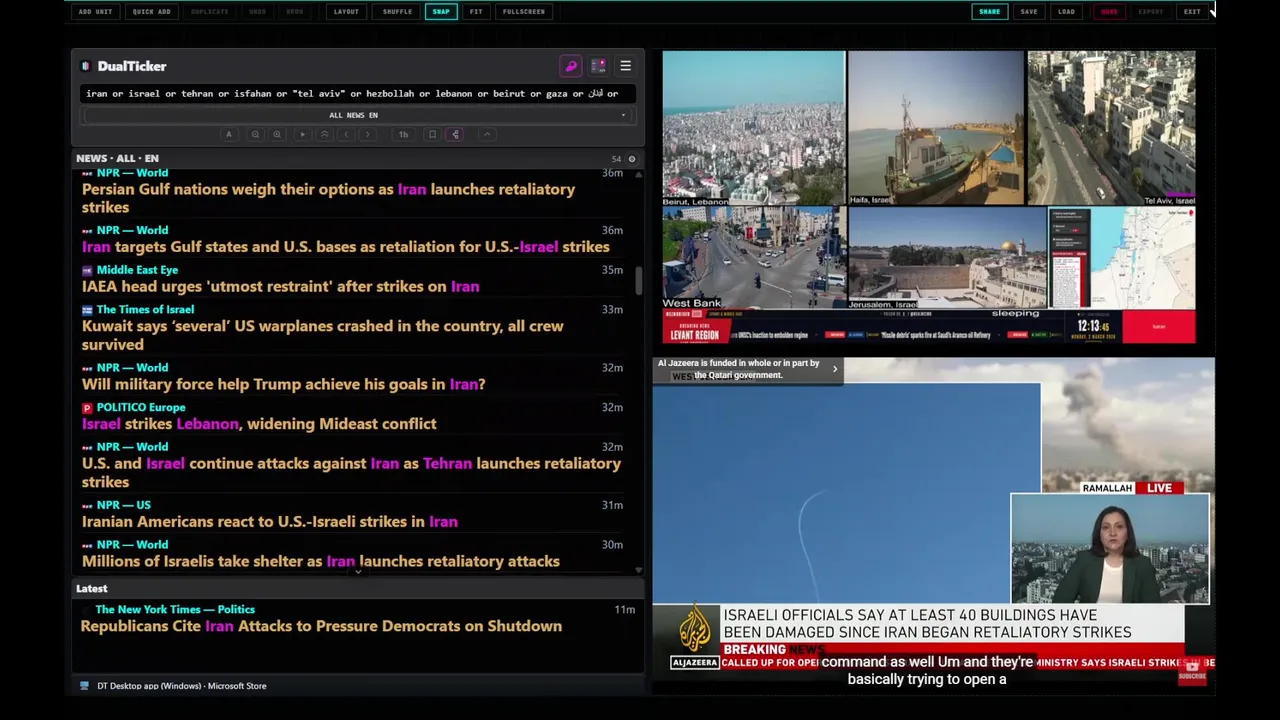This screenshot has height=720, width=1280.
Task: Click the YouTube Subscribe icon
Action: pos(1192,671)
